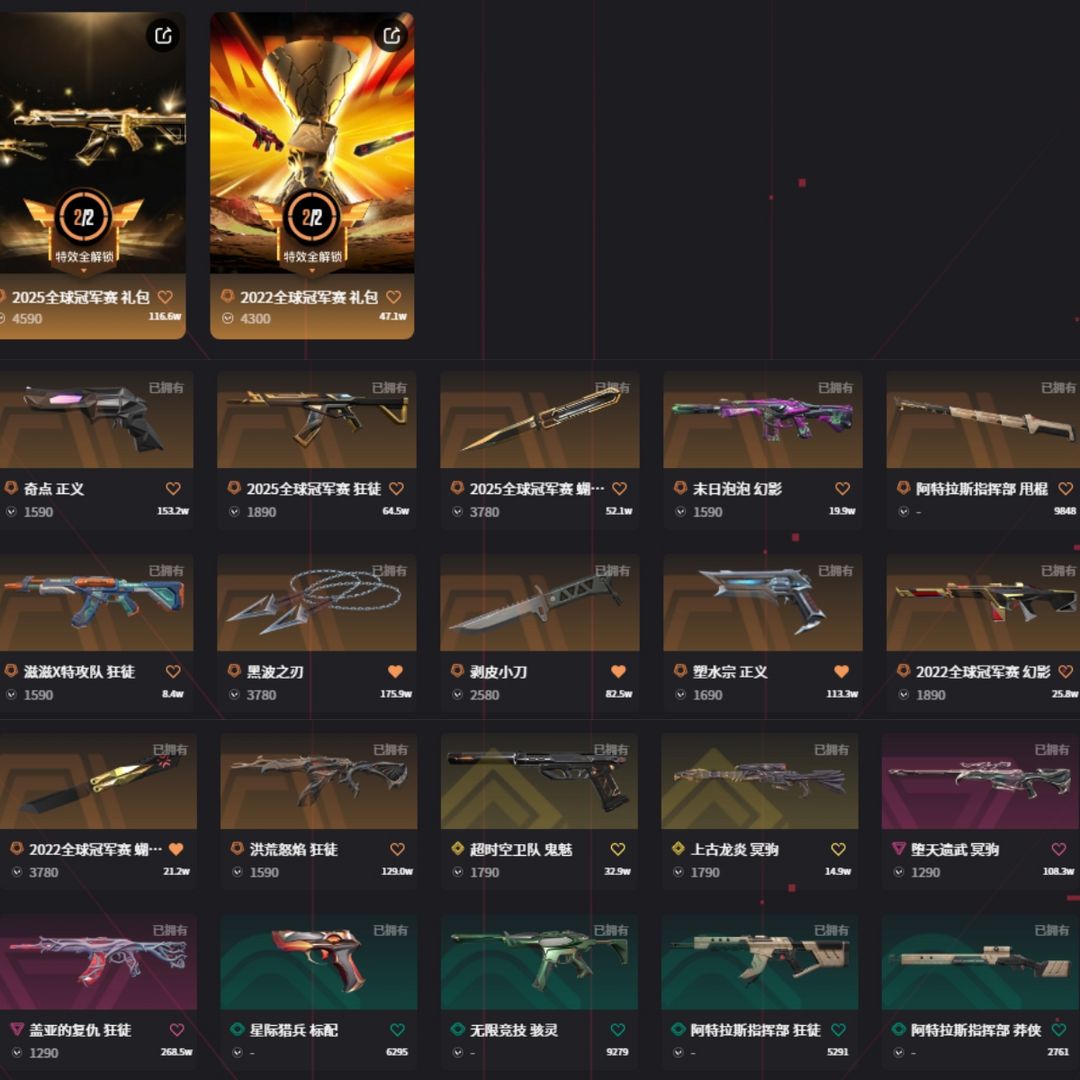Toggle heart on 奇点 正义 skin
Image resolution: width=1080 pixels, height=1080 pixels.
(x=173, y=488)
